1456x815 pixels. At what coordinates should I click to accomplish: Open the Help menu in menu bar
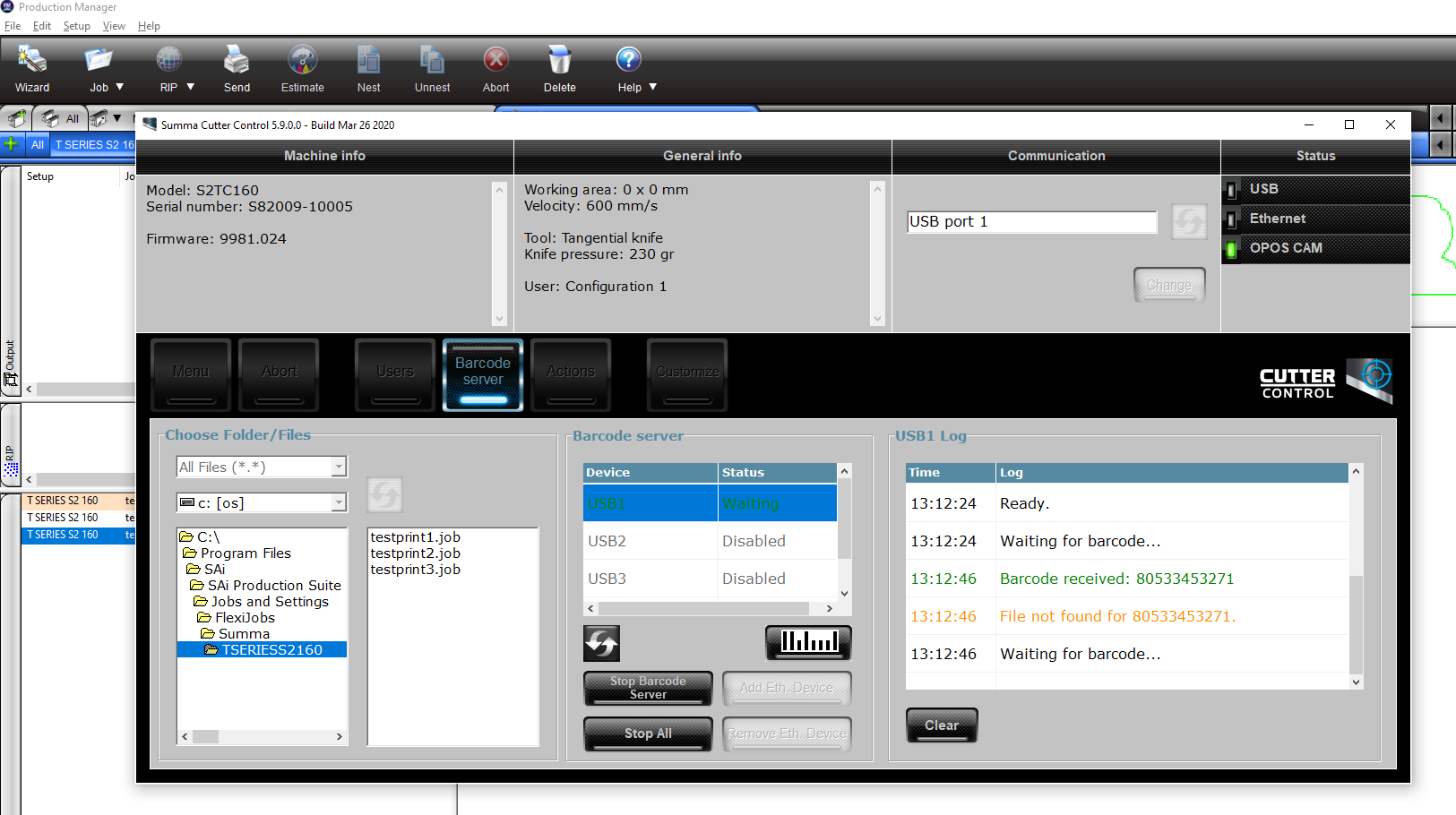[x=149, y=26]
